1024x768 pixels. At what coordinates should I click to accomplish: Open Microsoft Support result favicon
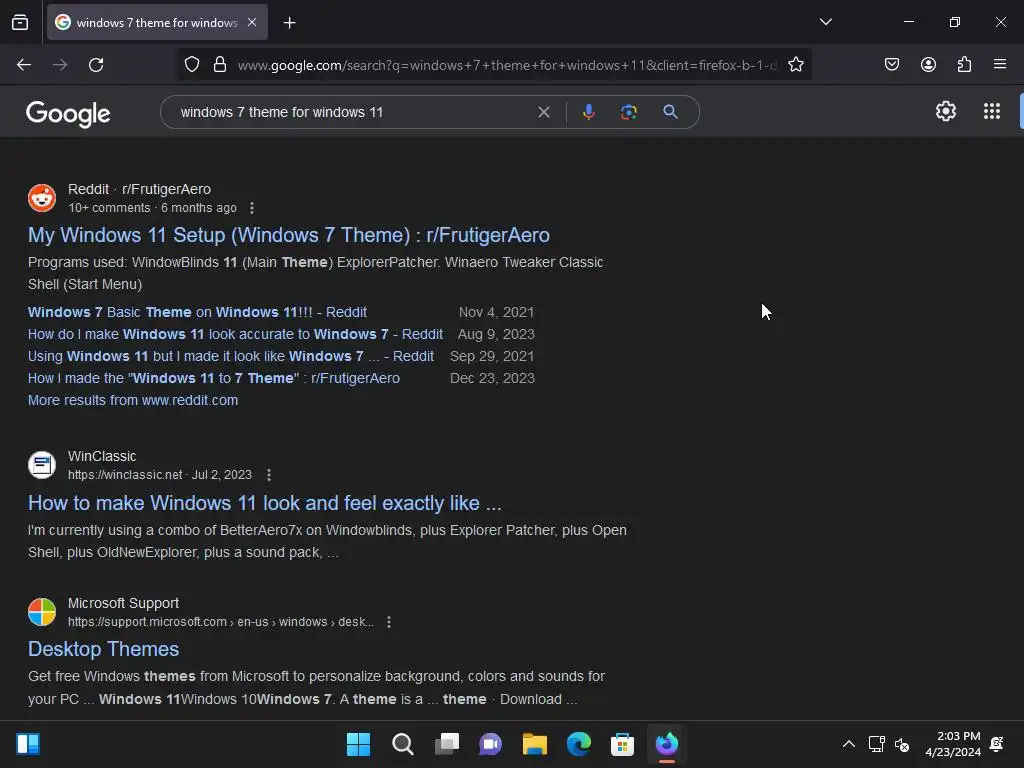[42, 612]
